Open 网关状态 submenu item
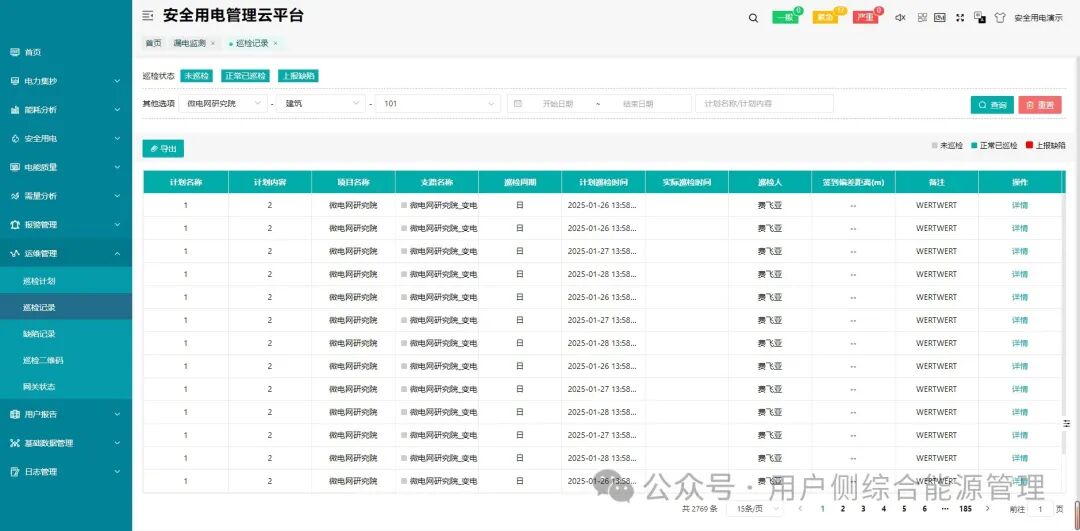The height and width of the screenshot is (531, 1080). pyautogui.click(x=65, y=386)
